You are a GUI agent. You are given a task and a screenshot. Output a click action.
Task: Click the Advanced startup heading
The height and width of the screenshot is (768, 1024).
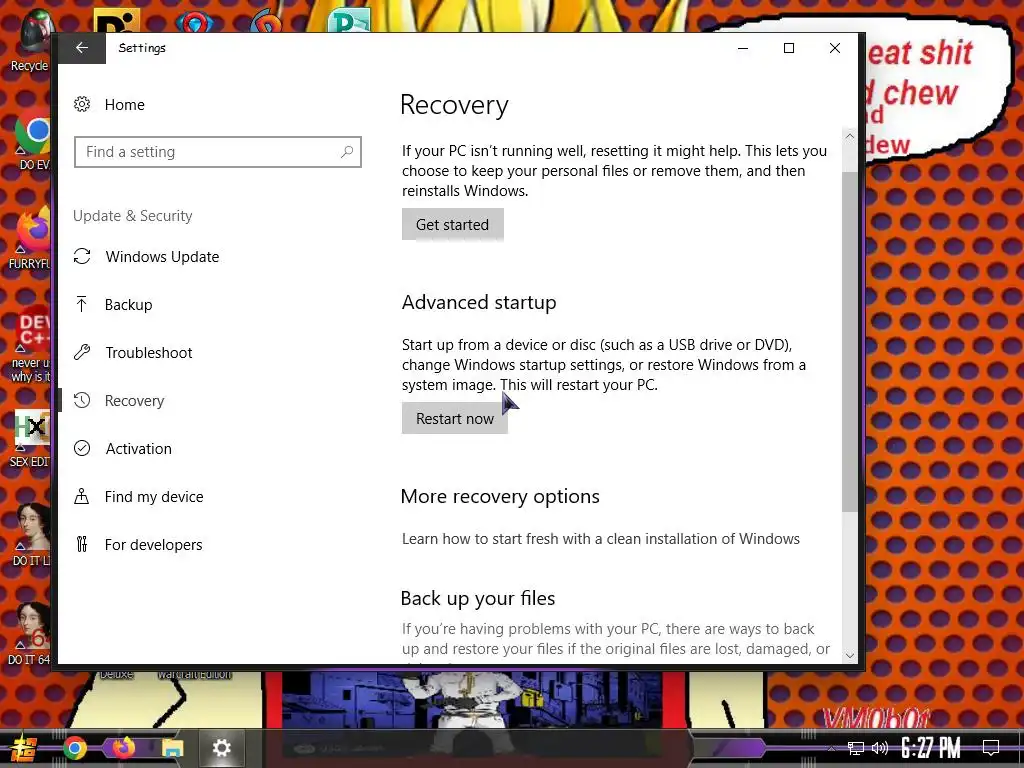point(479,302)
